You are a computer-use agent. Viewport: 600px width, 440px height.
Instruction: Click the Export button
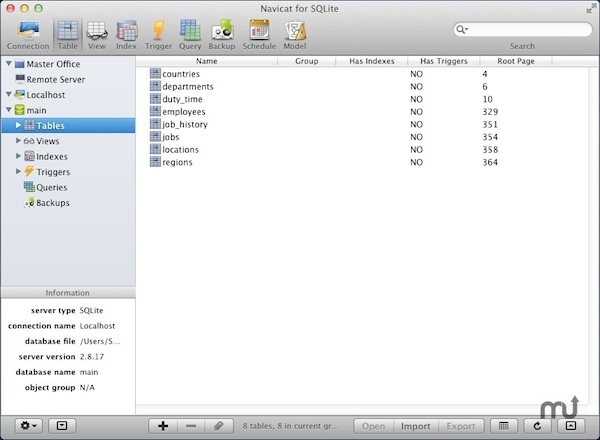point(461,426)
